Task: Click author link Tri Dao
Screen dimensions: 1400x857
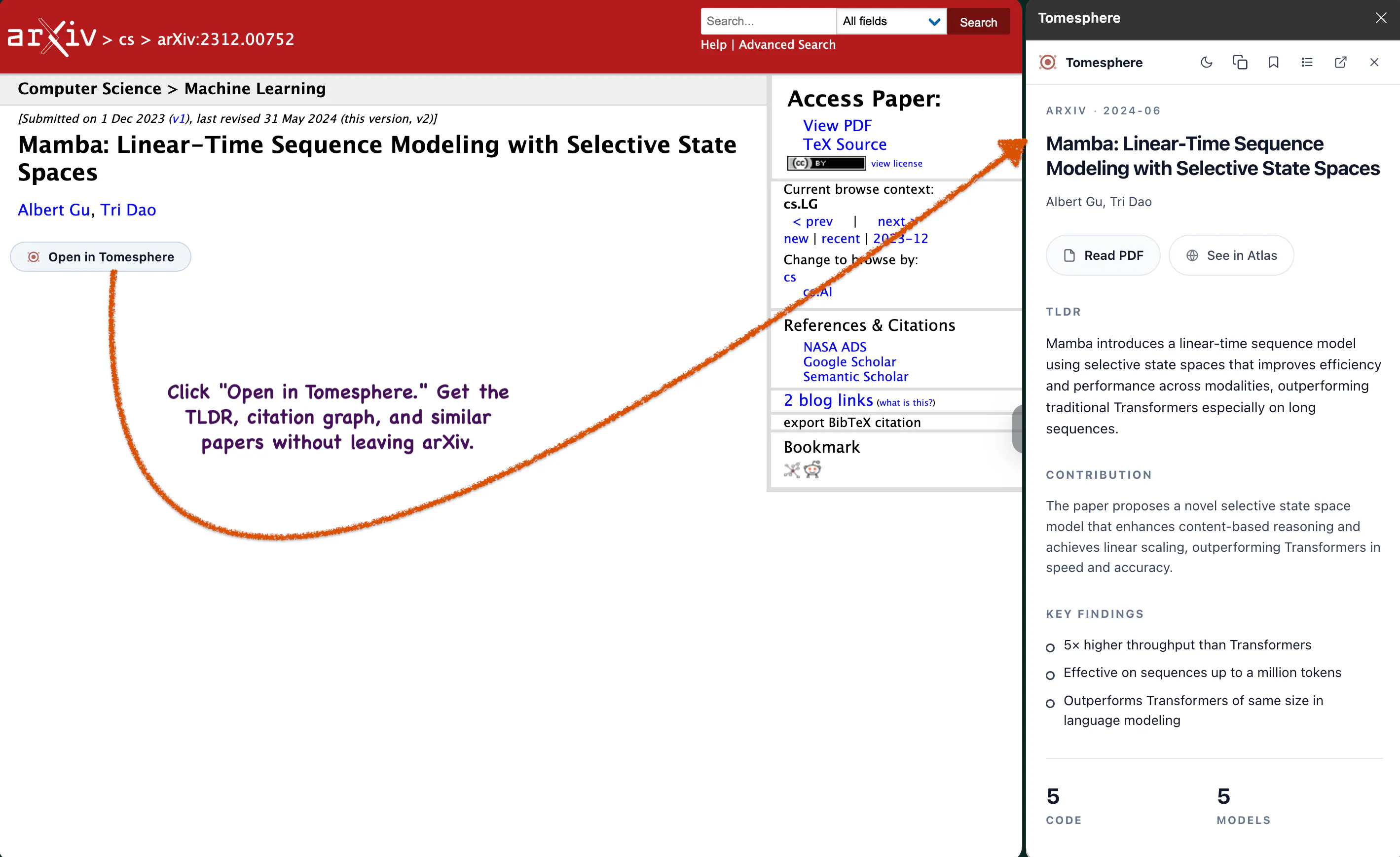Action: (x=128, y=210)
